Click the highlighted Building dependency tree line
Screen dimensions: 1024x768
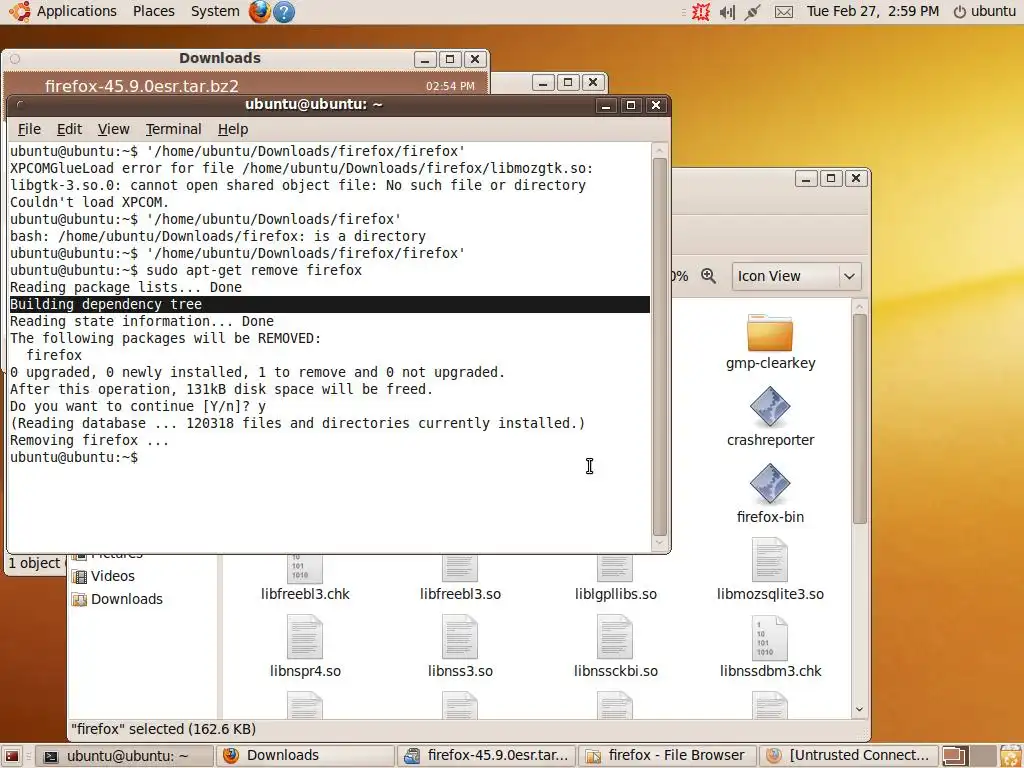coord(330,304)
